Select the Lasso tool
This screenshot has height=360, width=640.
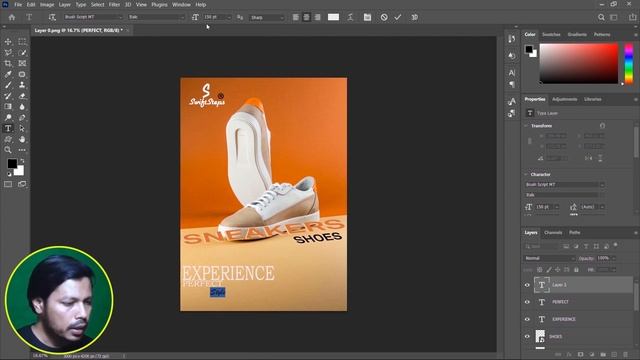click(x=8, y=53)
